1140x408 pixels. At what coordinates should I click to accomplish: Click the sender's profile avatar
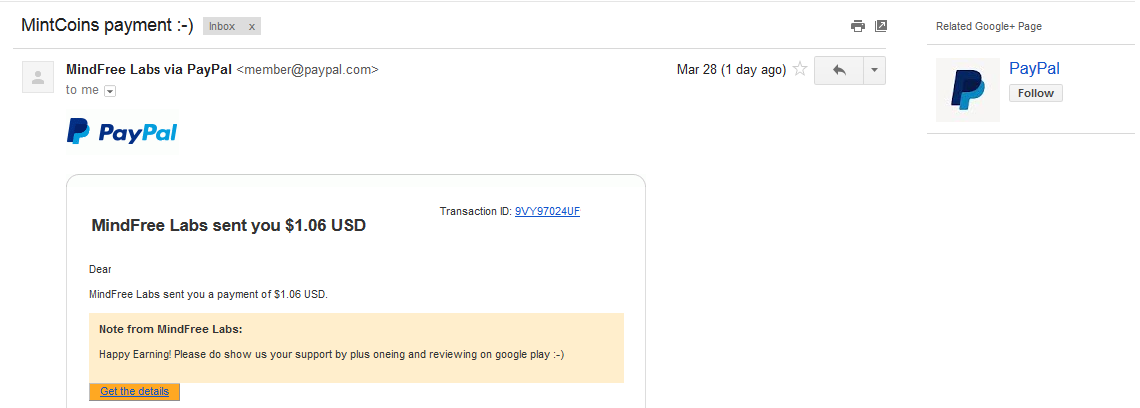38,77
